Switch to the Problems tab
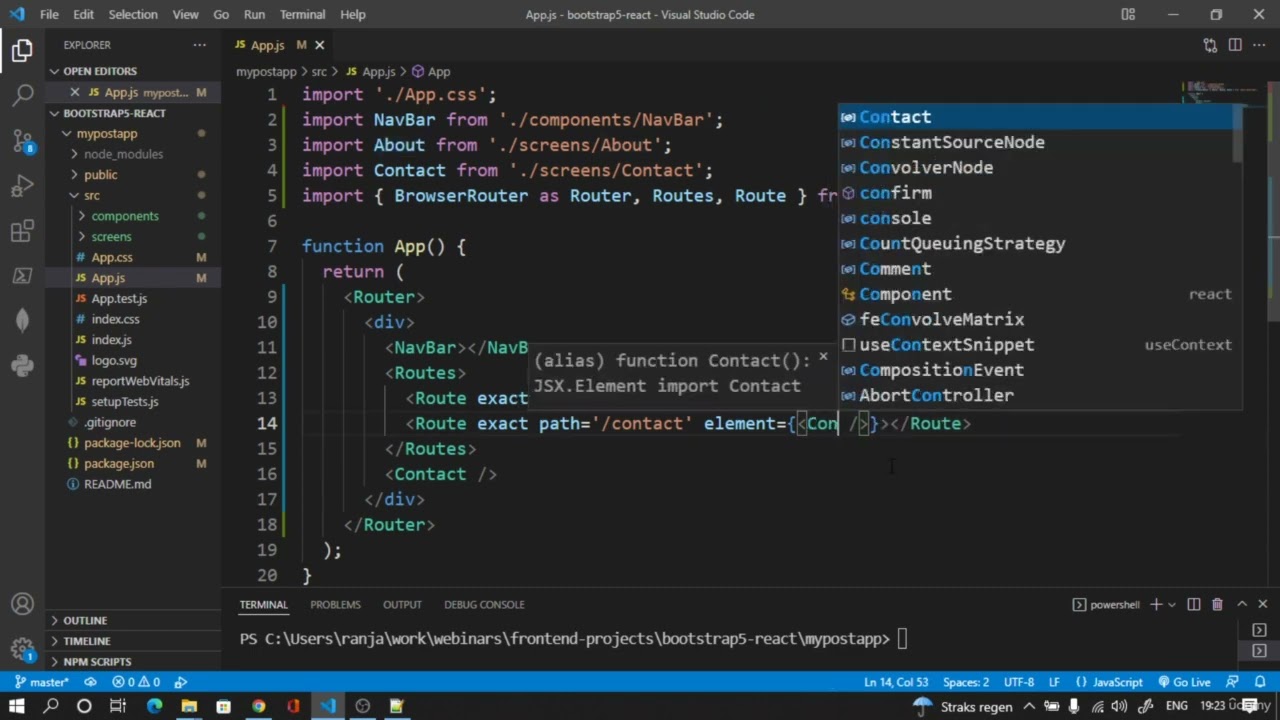The width and height of the screenshot is (1280, 720). pos(335,604)
